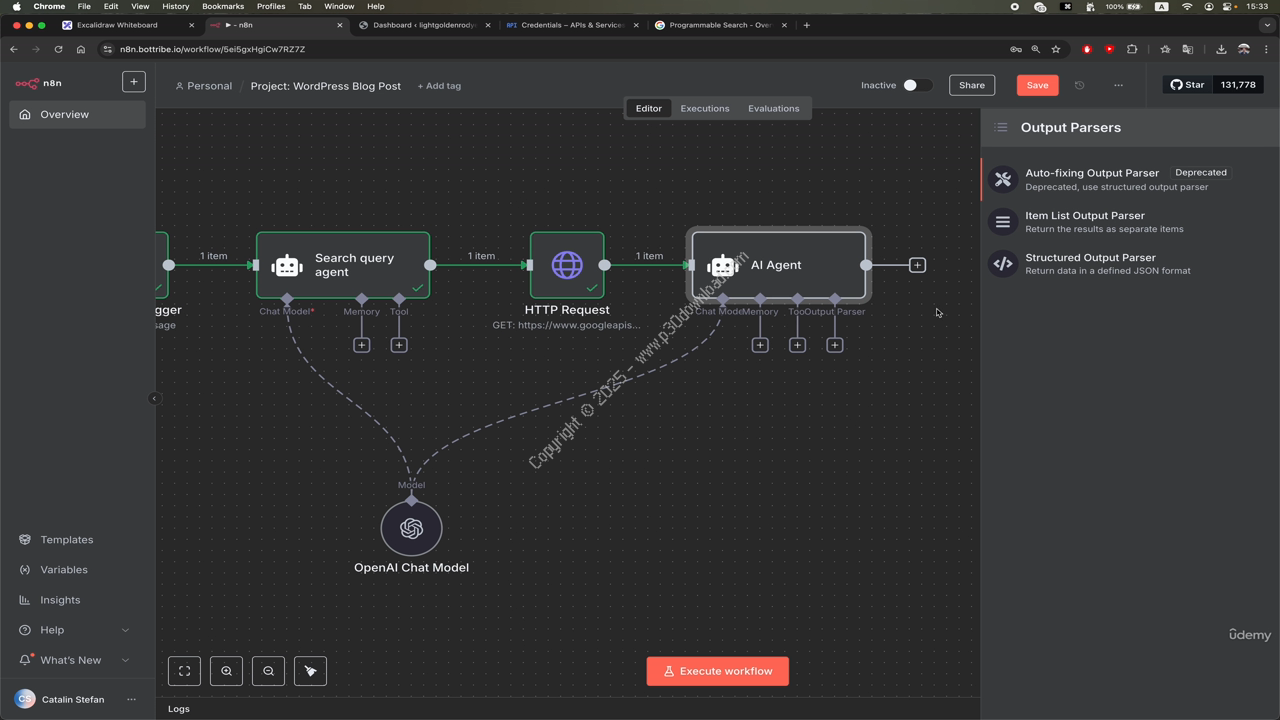Screen dimensions: 1280x720
Task: Collapse the left sidebar
Action: click(154, 399)
